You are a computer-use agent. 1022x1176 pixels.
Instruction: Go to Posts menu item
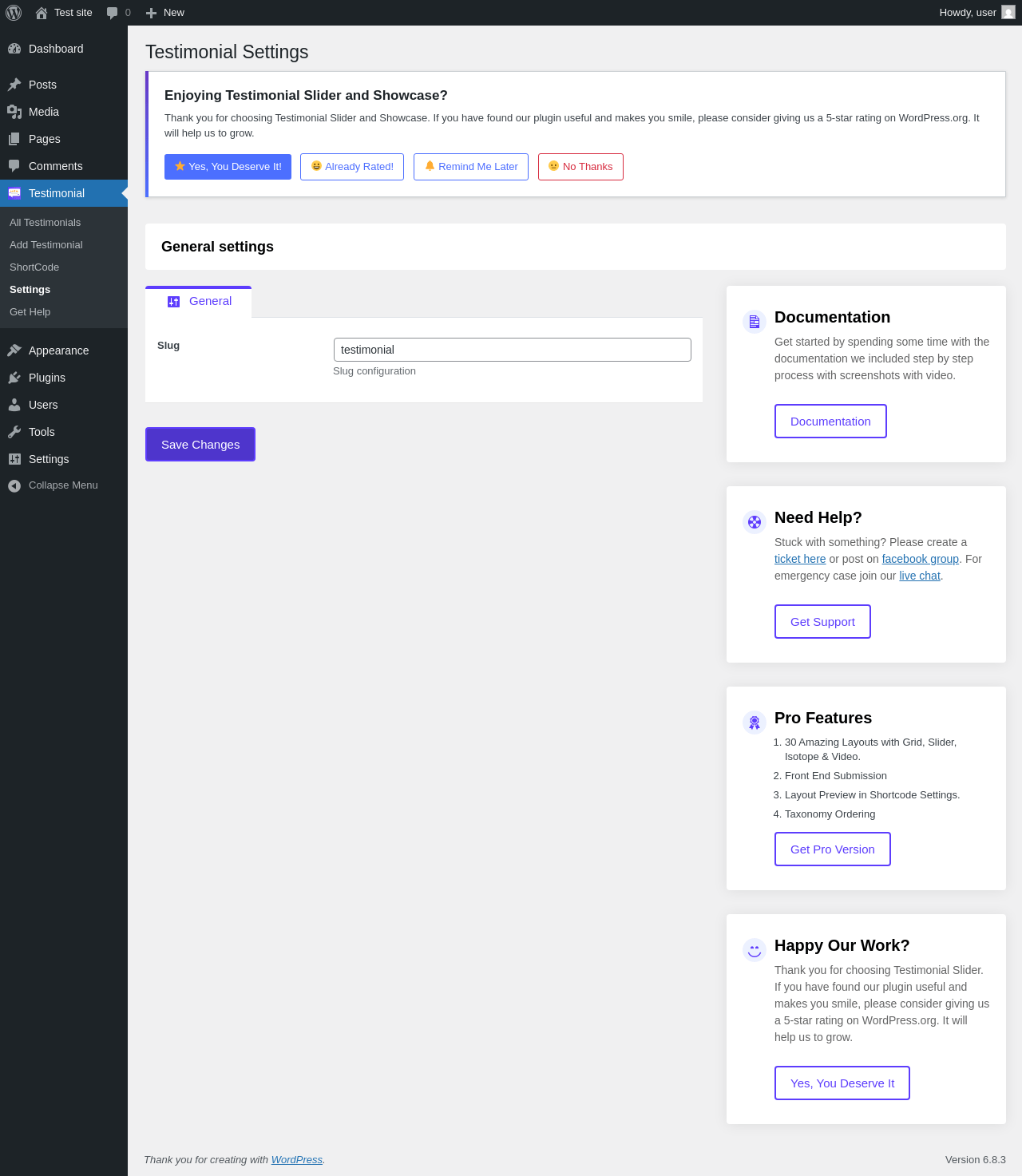pos(64,85)
